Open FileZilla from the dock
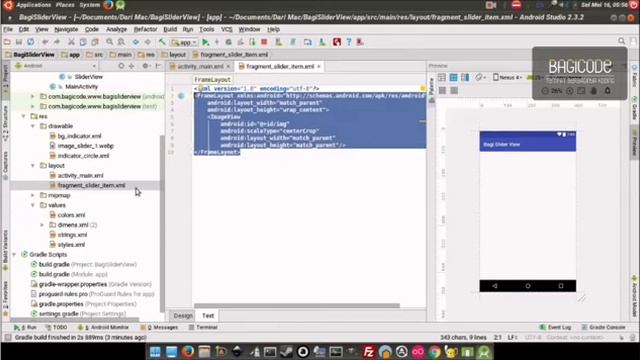This screenshot has width=640, height=360. (x=369, y=352)
